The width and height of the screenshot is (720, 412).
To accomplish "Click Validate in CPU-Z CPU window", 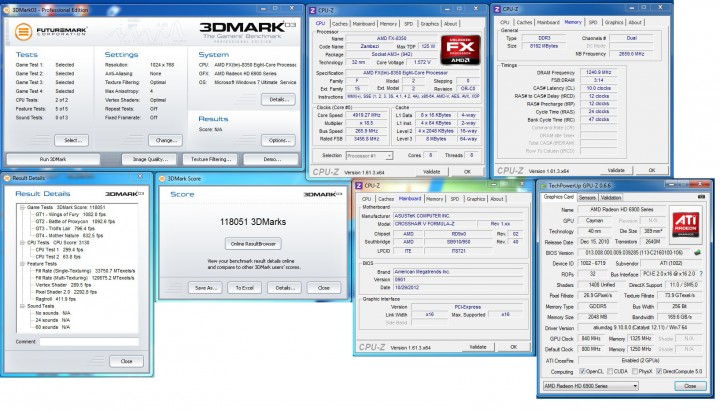I will point(431,171).
